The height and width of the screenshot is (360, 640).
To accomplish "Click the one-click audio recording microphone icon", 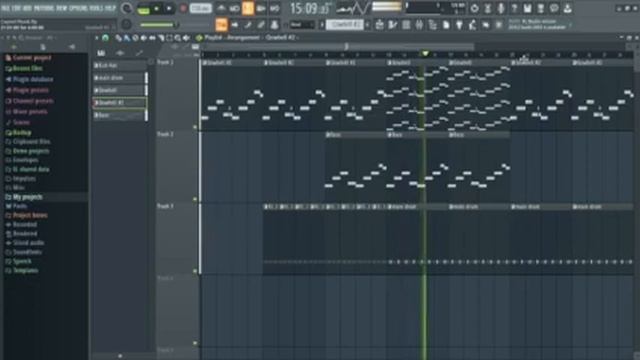I will [x=501, y=8].
